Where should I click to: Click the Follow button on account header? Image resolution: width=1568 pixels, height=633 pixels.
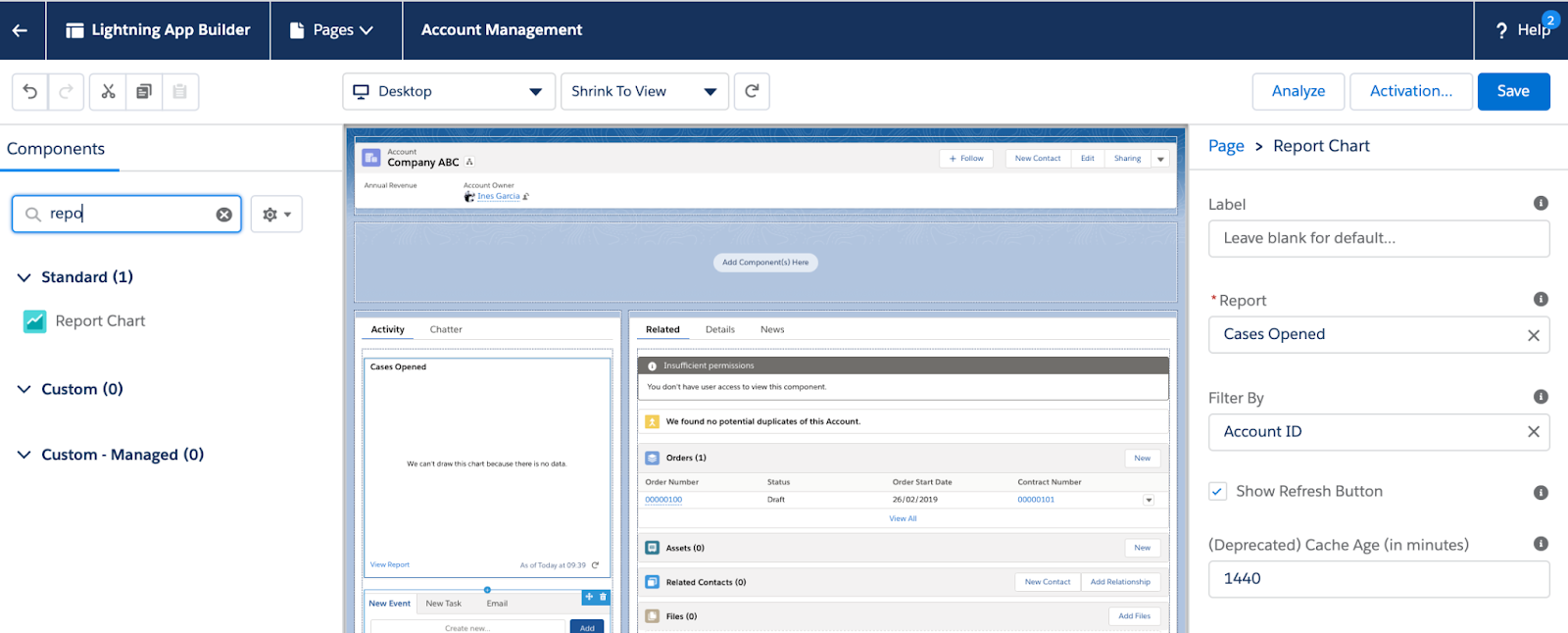966,159
